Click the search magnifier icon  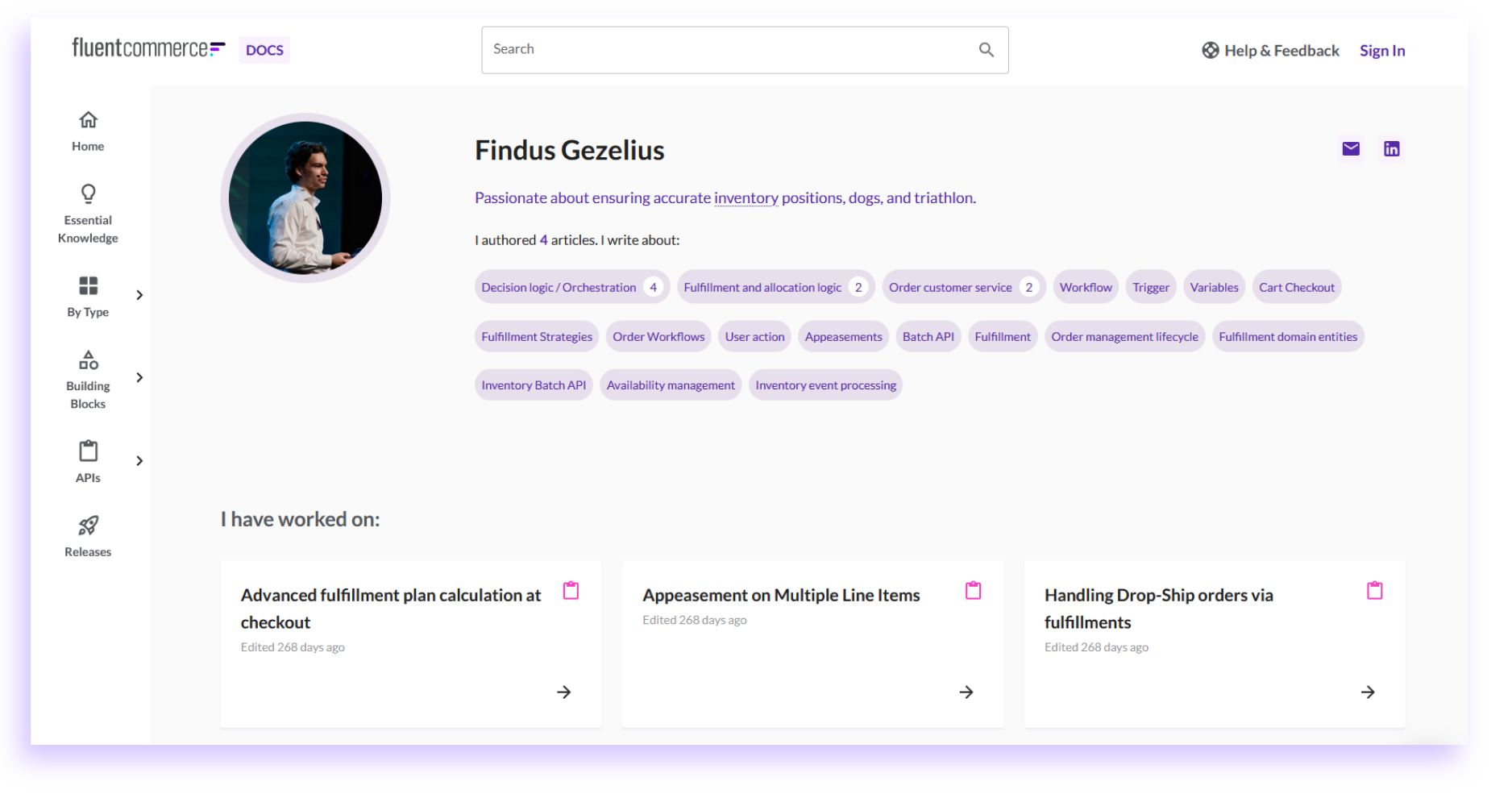(986, 50)
